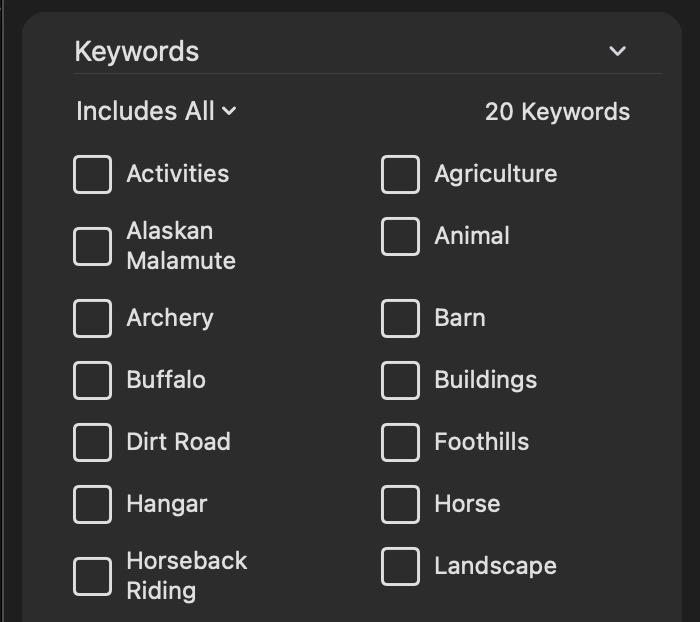
Task: Click the Horseback Riding label text
Action: click(x=186, y=575)
